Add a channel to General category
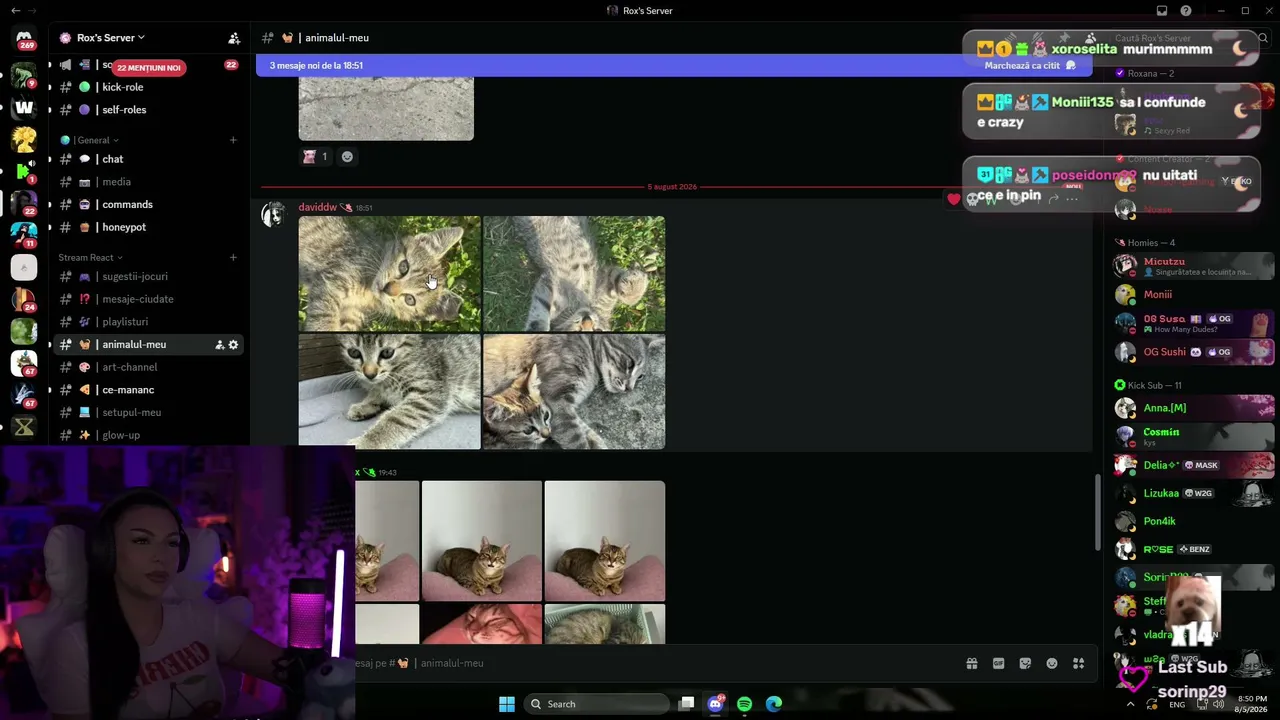1280x720 pixels. click(x=233, y=141)
